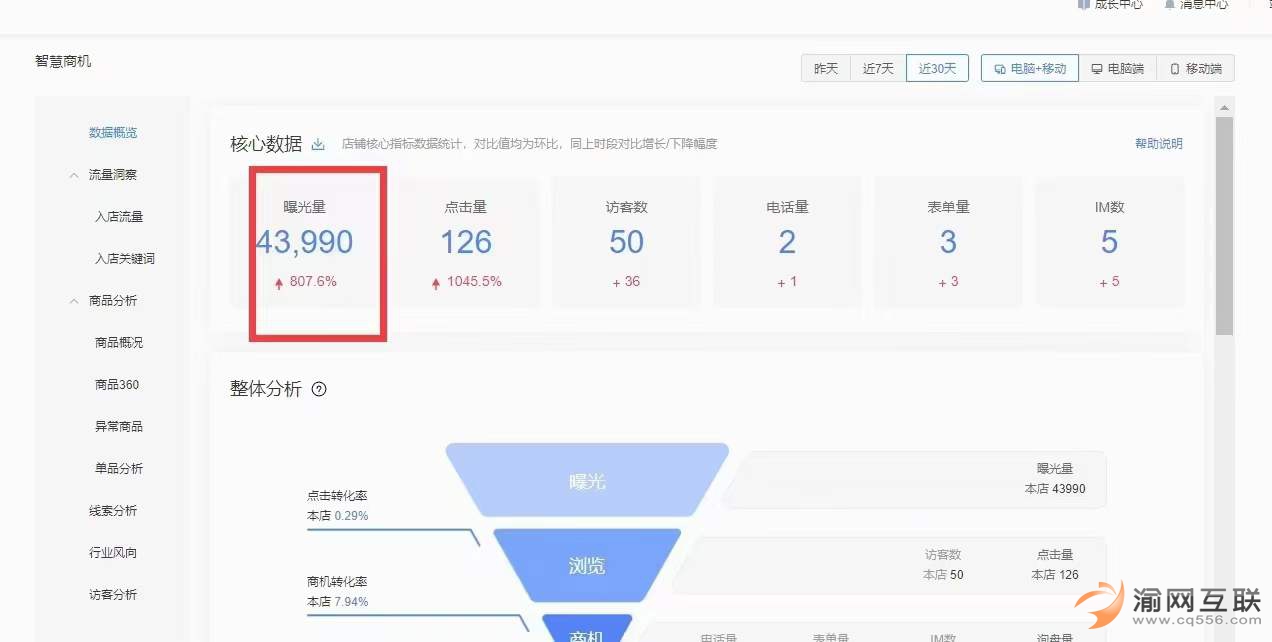The width and height of the screenshot is (1272, 642).
Task: Select the 电脑+移动 device filter
Action: [x=1030, y=69]
